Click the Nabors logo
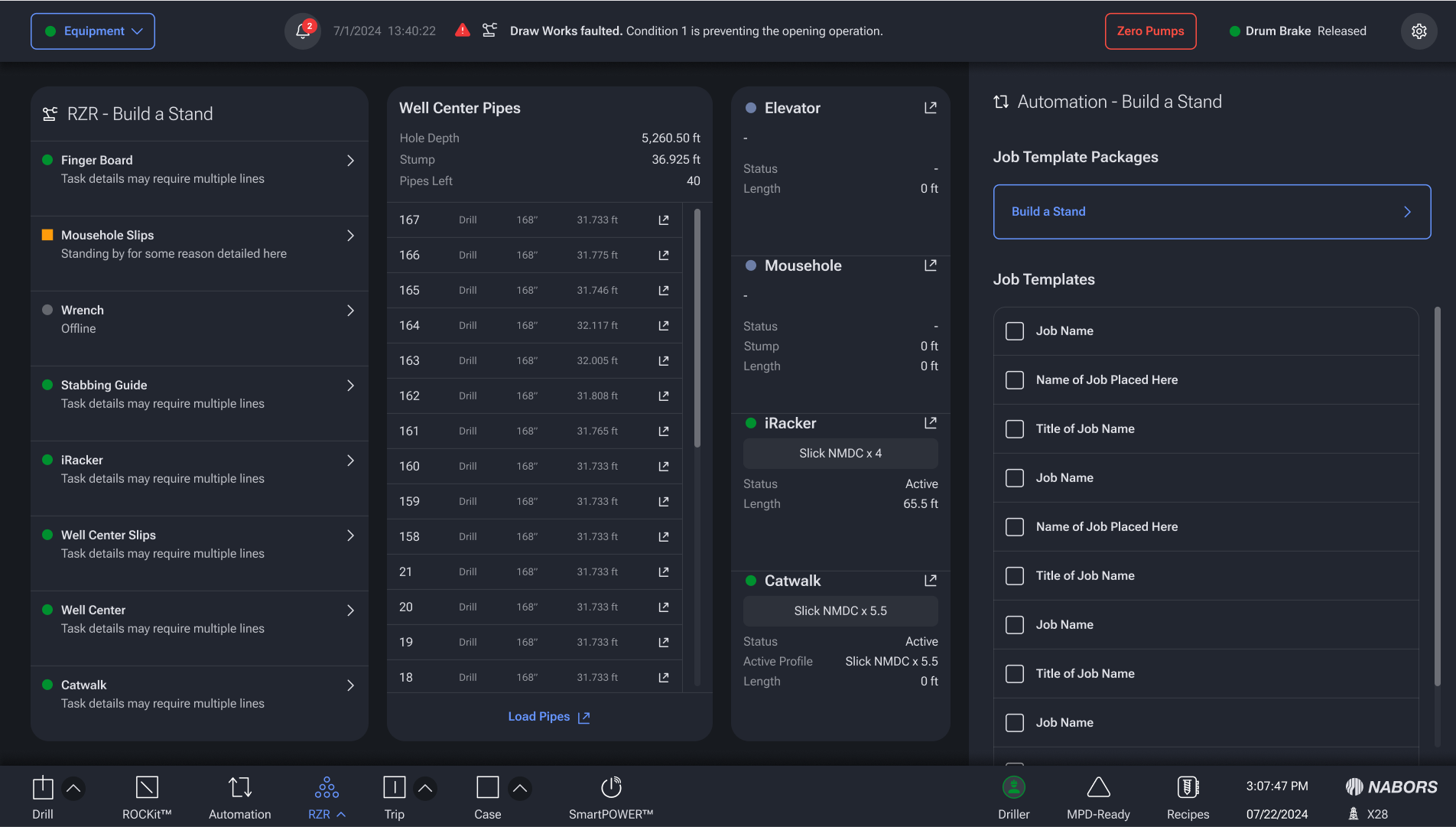This screenshot has height=827, width=1456. [1391, 786]
